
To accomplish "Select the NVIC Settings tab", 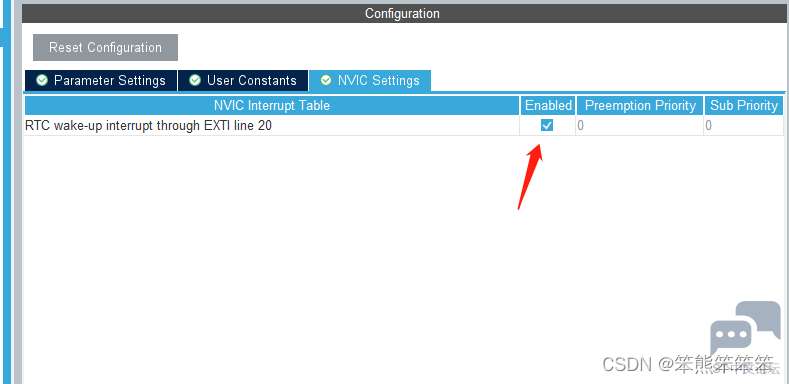I will click(x=370, y=81).
